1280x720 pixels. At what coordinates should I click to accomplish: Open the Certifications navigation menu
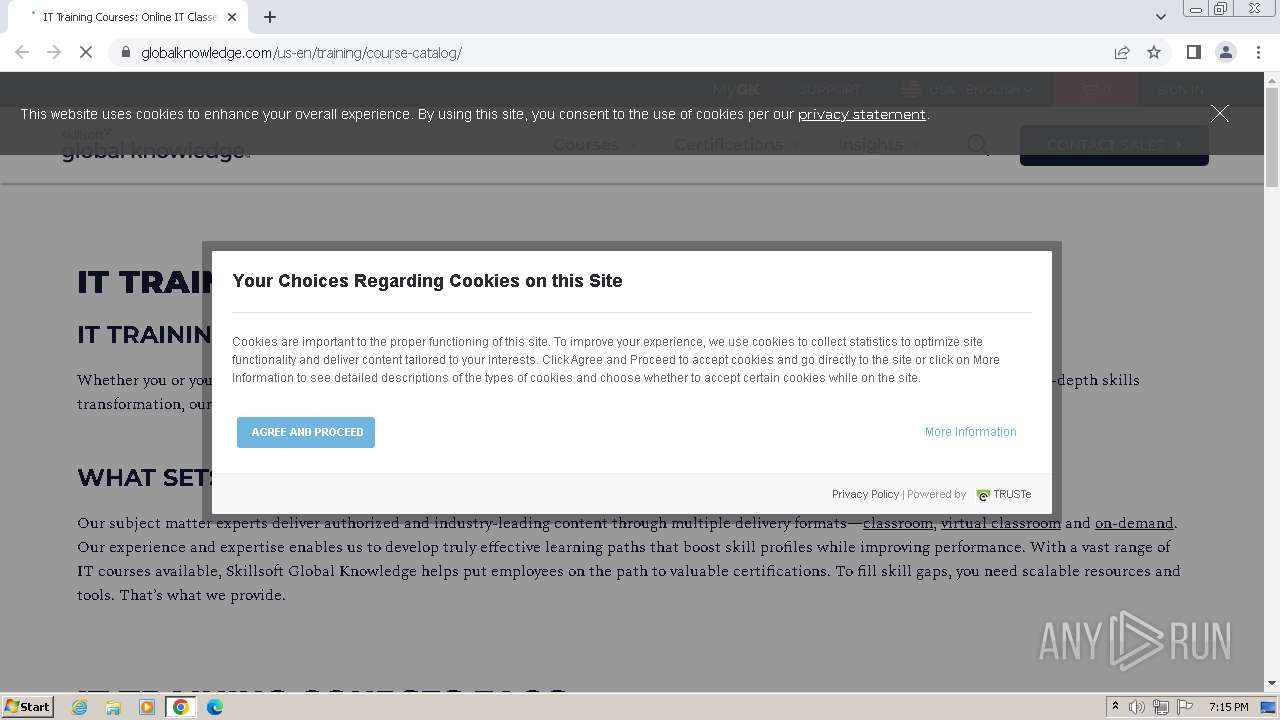737,145
